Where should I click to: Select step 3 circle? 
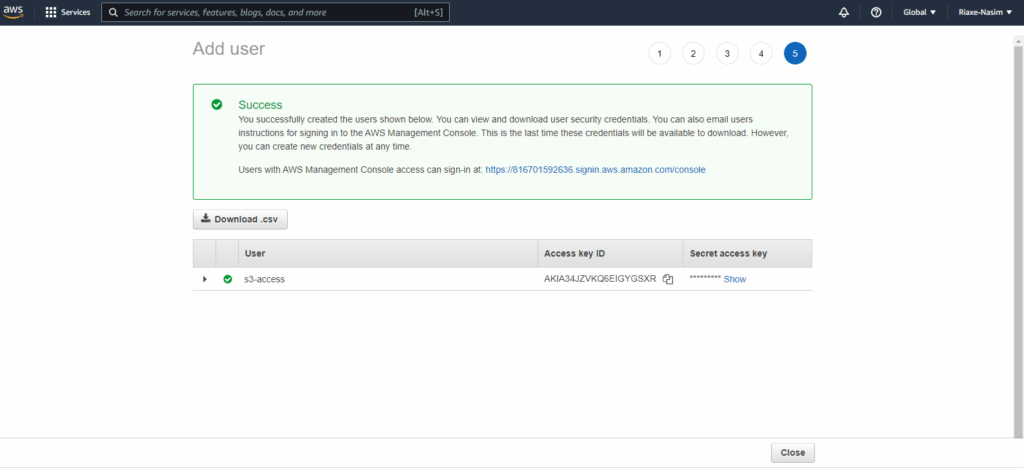coord(727,54)
